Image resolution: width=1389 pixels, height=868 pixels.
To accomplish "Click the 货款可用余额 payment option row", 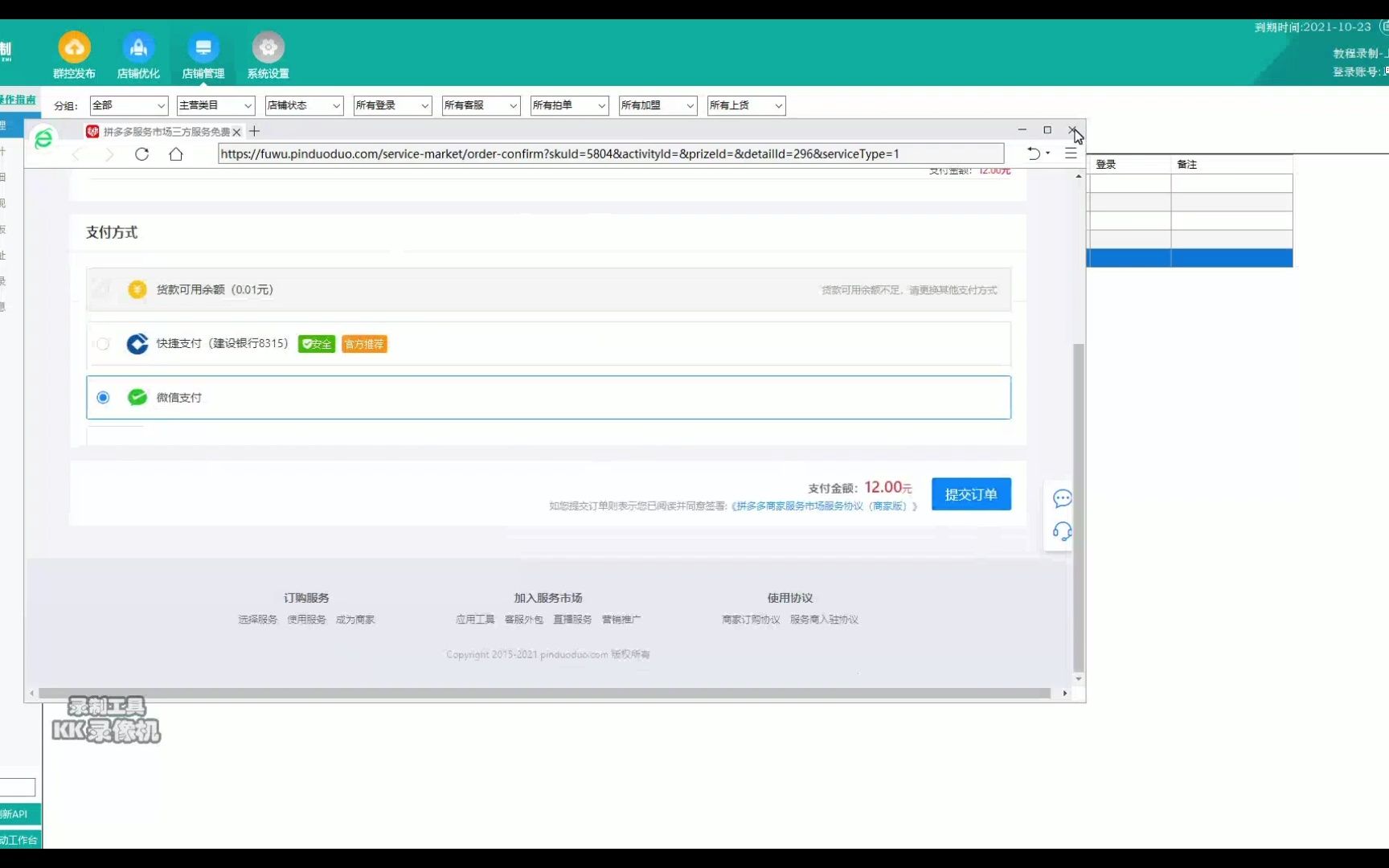I will [x=548, y=289].
